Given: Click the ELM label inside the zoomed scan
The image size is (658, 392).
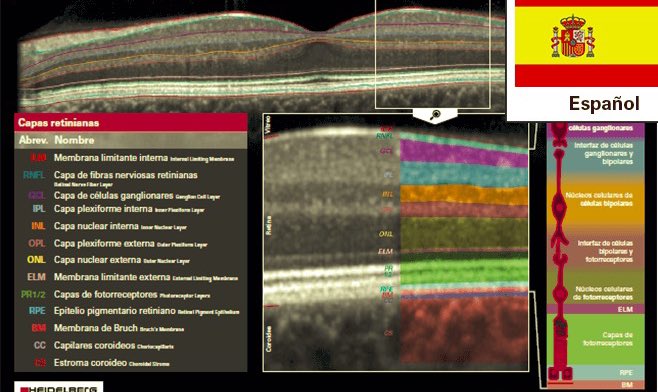Looking at the screenshot, I should point(385,251).
